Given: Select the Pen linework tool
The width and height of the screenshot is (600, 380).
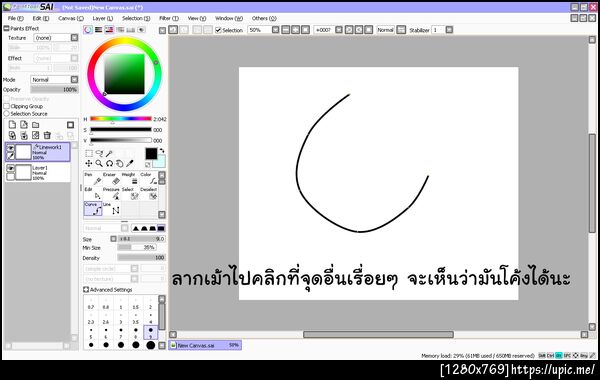Looking at the screenshot, I should pyautogui.click(x=93, y=179).
